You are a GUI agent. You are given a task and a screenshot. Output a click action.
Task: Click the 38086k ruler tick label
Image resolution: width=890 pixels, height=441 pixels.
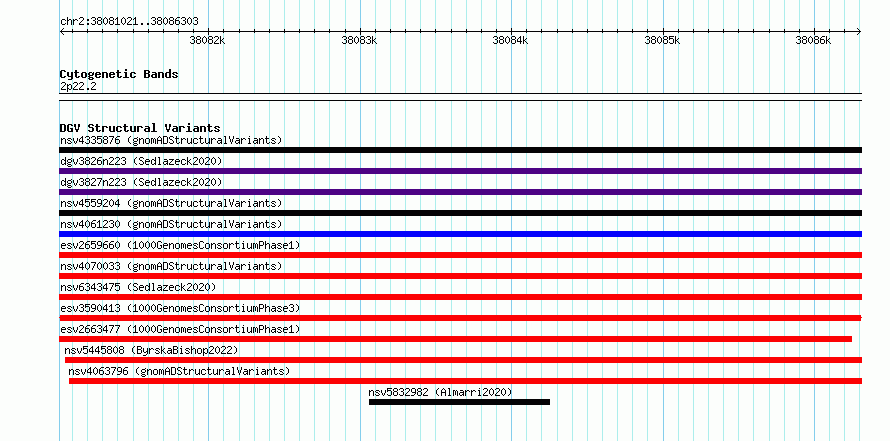pyautogui.click(x=813, y=40)
